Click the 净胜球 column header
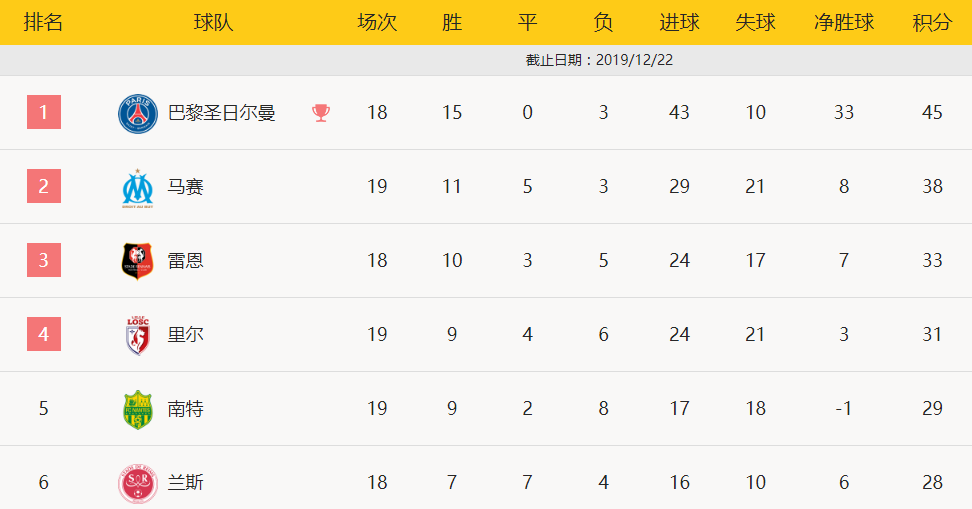 tap(844, 23)
